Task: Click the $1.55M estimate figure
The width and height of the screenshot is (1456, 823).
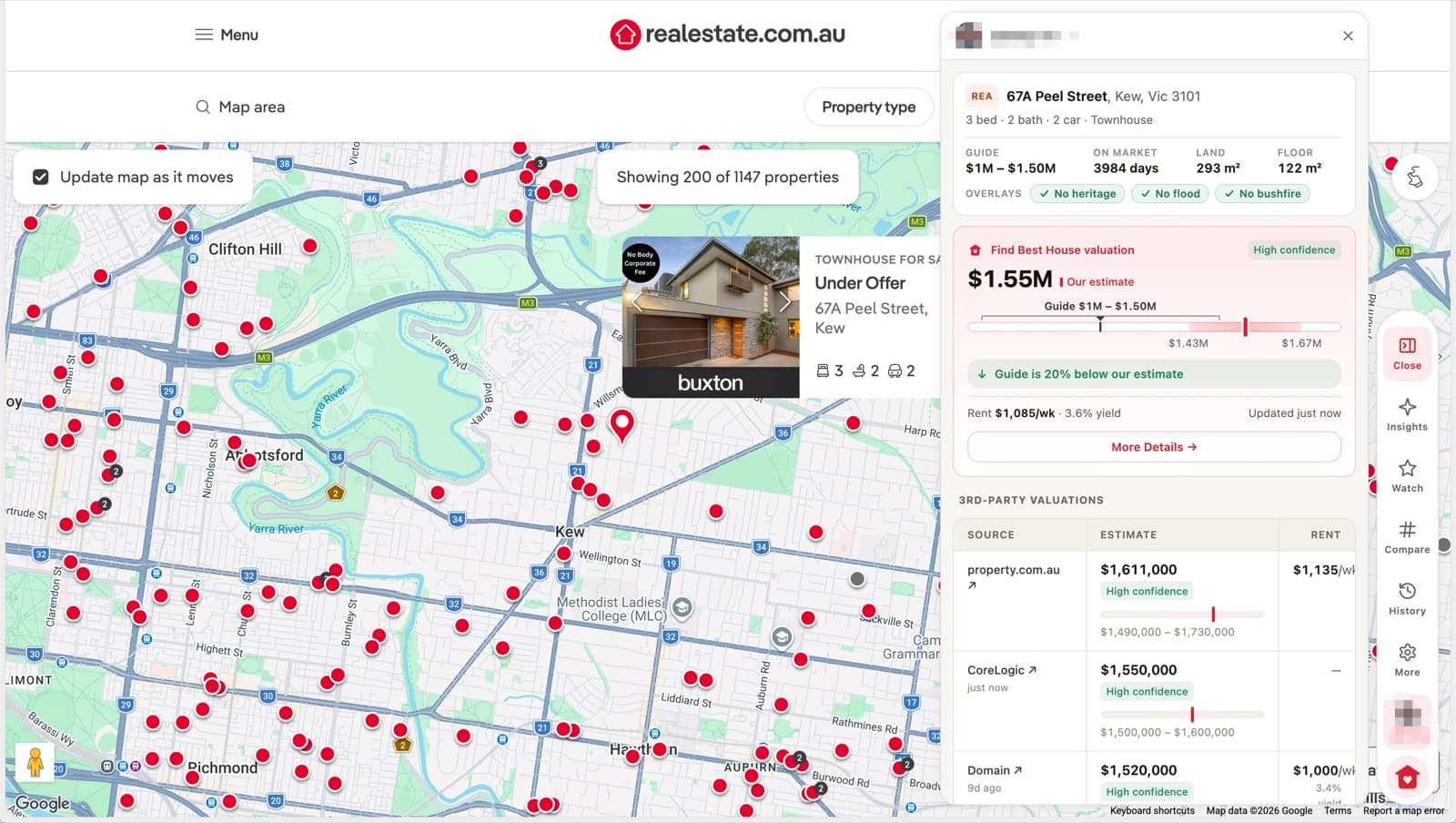Action: coord(1010,279)
